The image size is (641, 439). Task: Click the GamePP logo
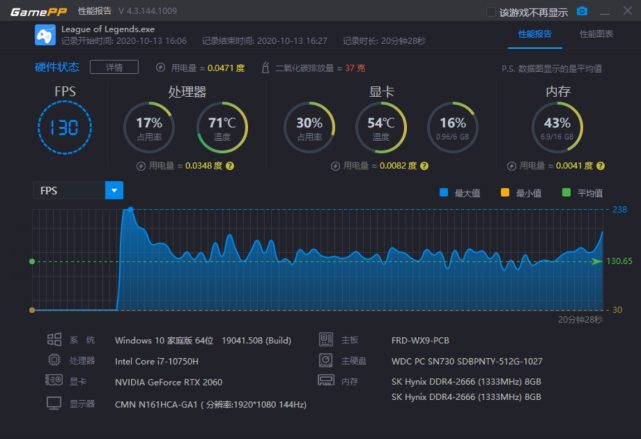point(38,11)
